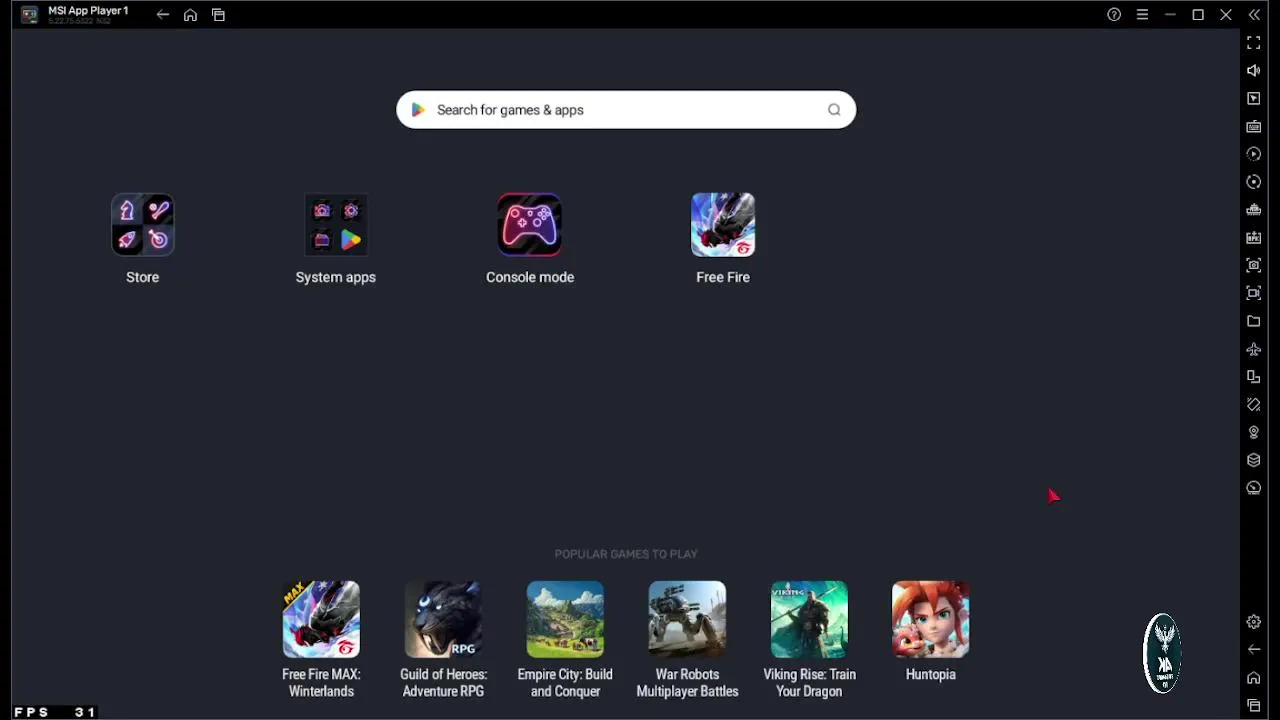
Task: Start screen recording from sidebar
Action: tap(1254, 293)
